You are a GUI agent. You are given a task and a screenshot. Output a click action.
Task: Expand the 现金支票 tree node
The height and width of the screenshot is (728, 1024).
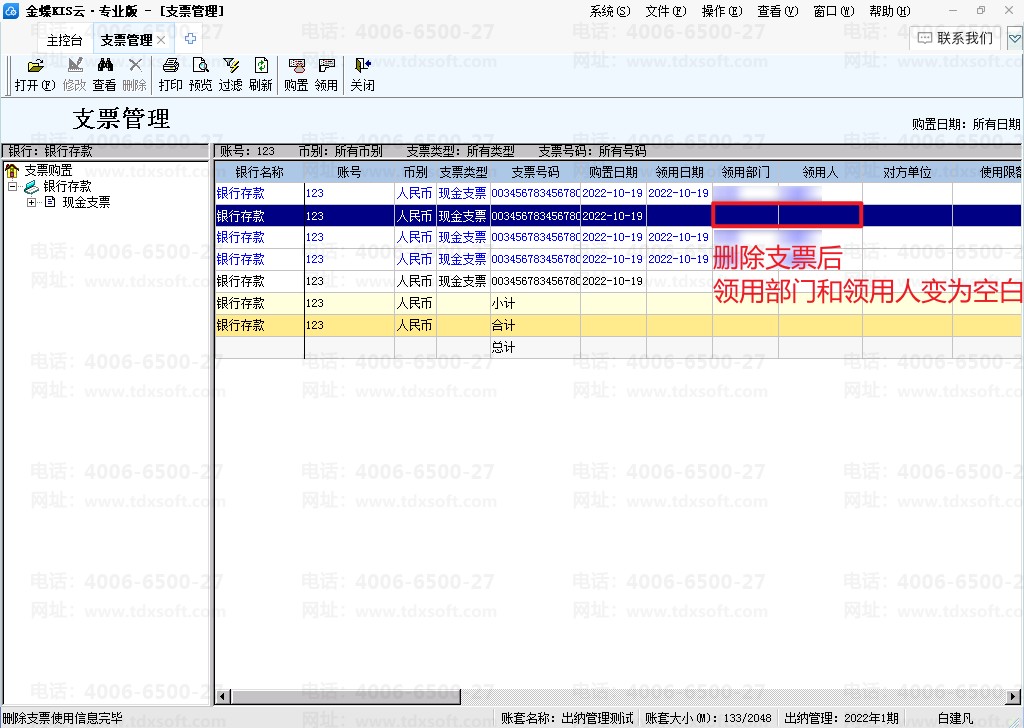31,202
